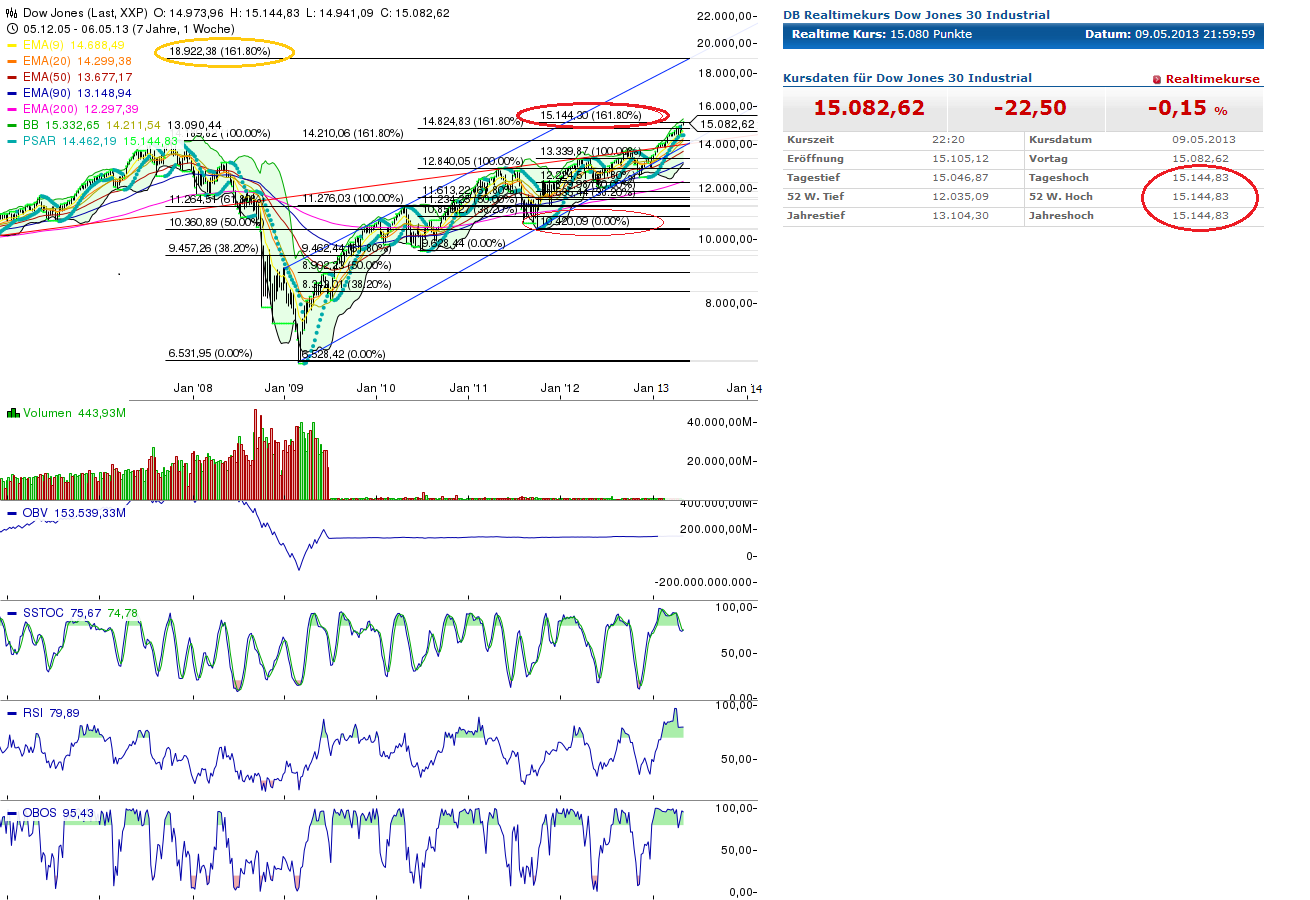Select the Tagestief value 15.046,87
The image size is (1310, 900).
click(x=959, y=178)
